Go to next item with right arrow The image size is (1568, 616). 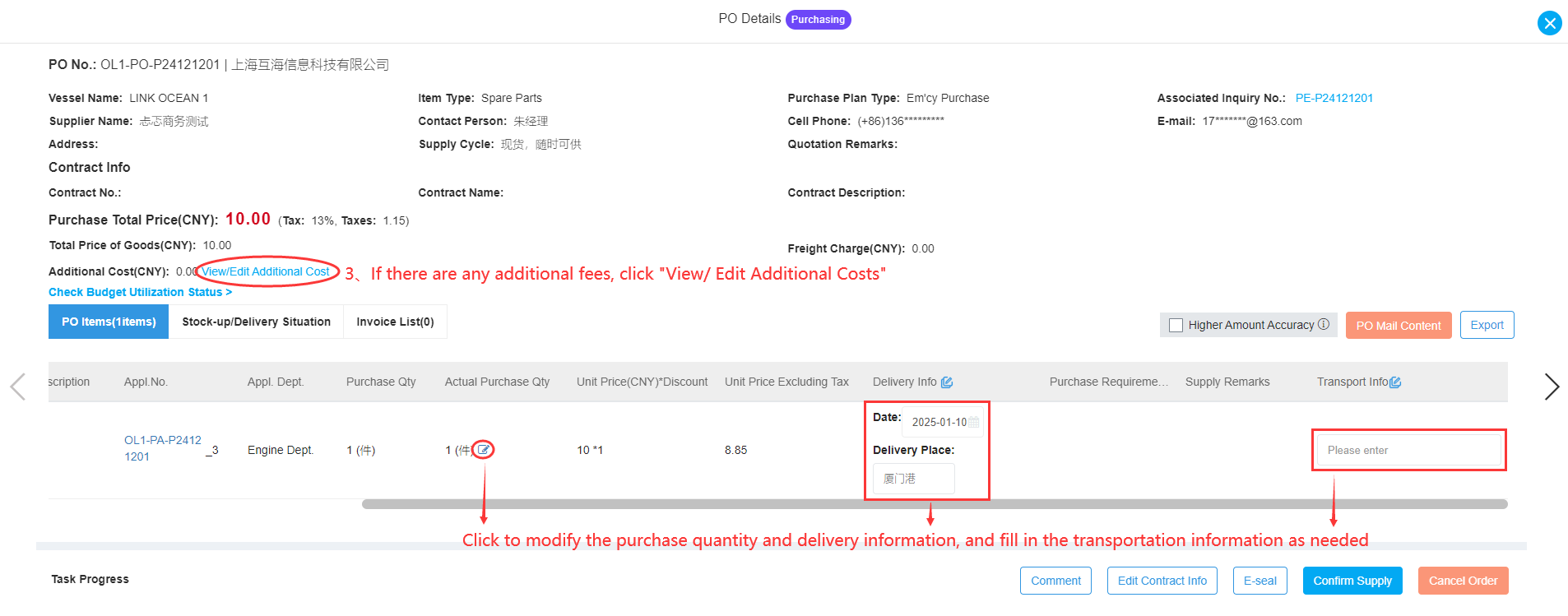pos(1552,387)
